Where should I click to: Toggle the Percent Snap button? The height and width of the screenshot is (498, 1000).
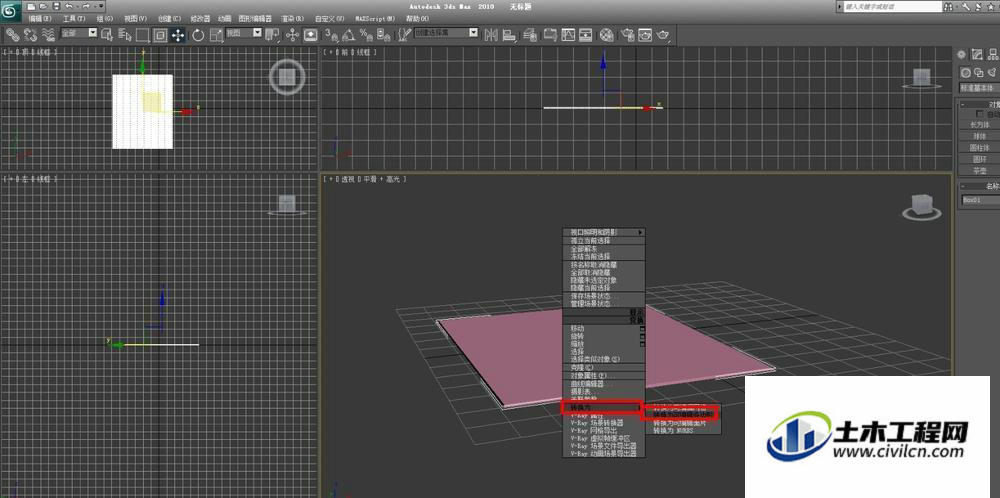coord(365,34)
